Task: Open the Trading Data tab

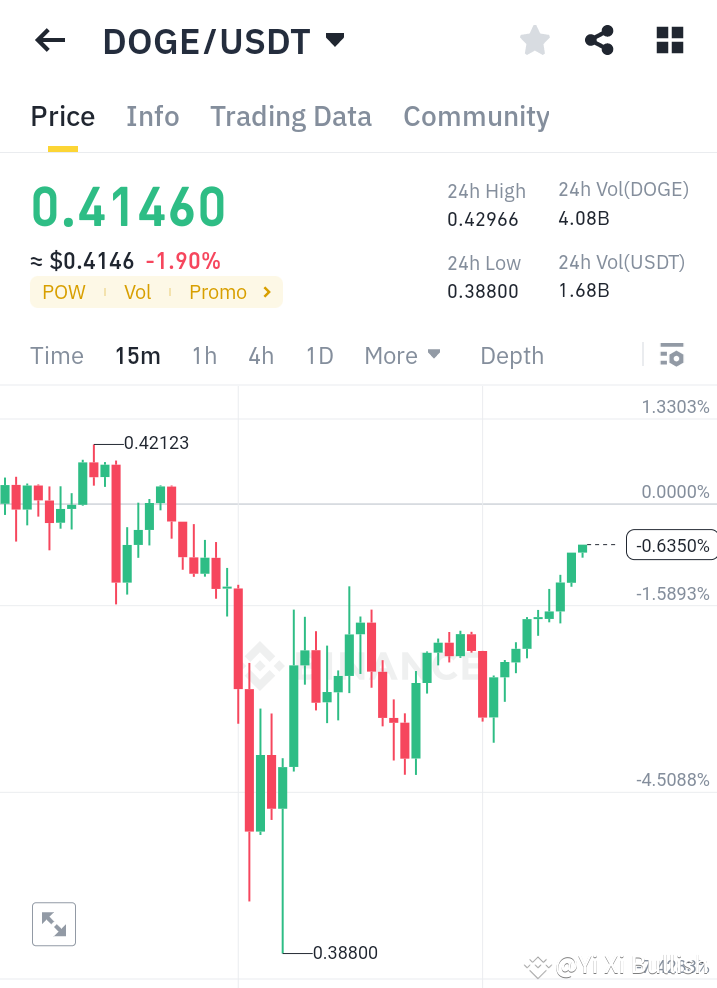Action: (290, 116)
